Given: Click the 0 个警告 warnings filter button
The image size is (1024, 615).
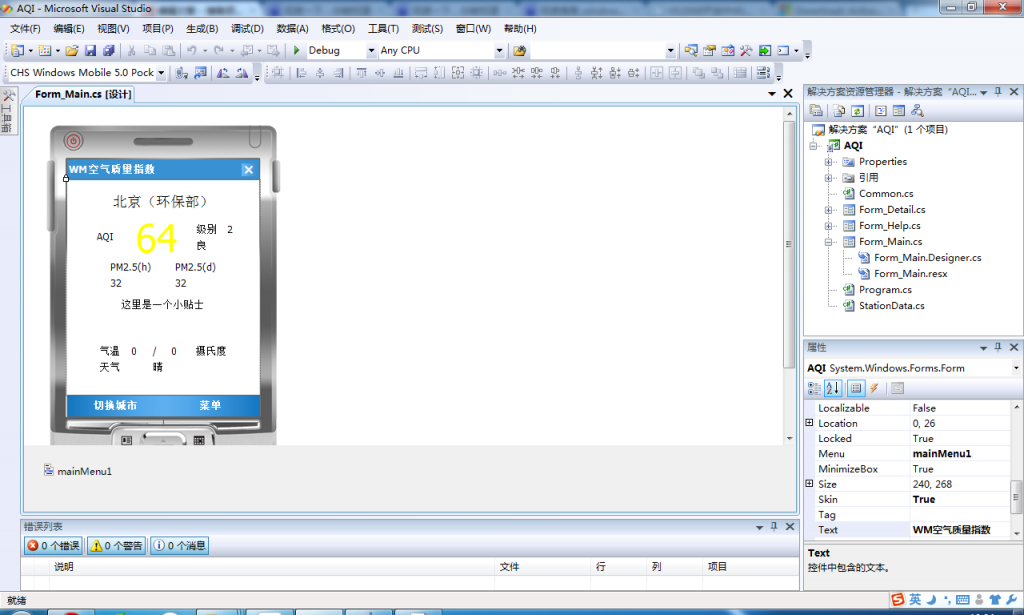Looking at the screenshot, I should [x=116, y=546].
